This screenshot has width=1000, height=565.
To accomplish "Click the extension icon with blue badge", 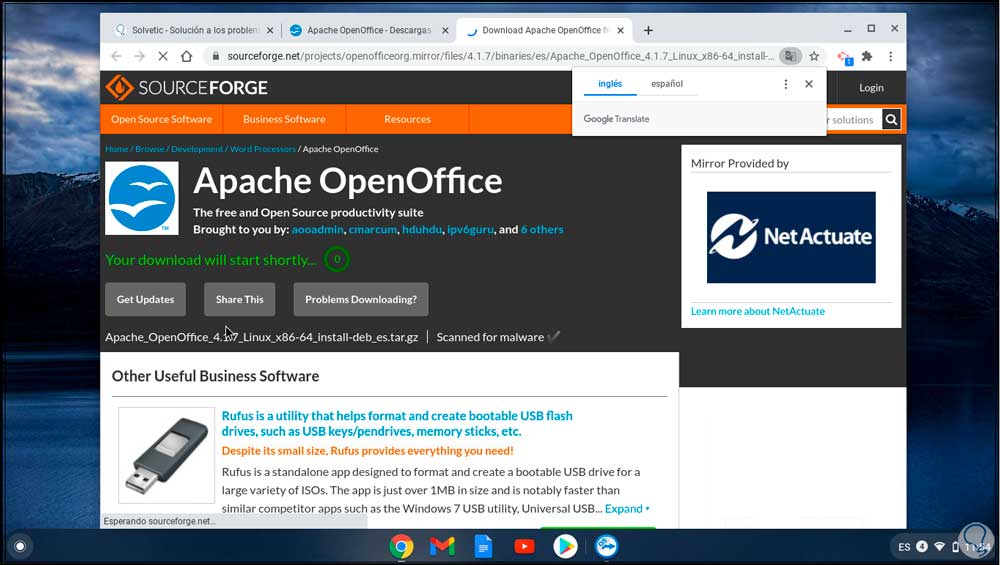I will (x=845, y=57).
